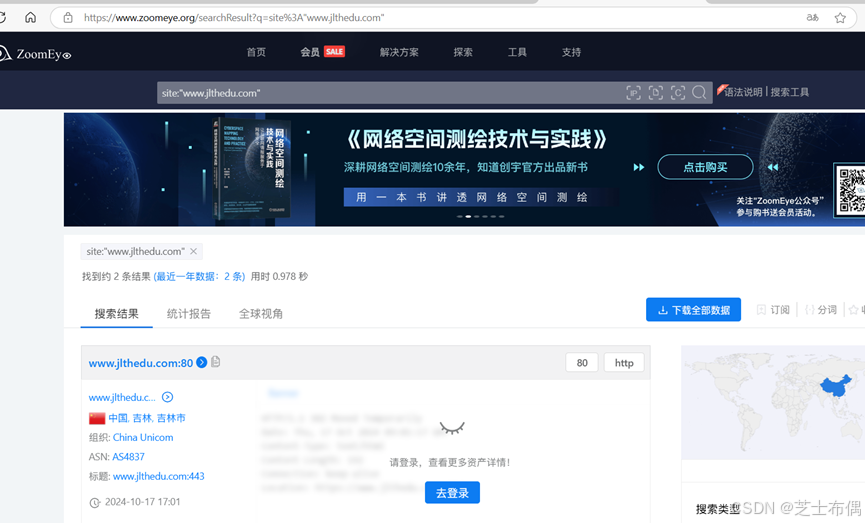Click the highlighted China region on world map
The image size is (865, 523).
coord(836,386)
